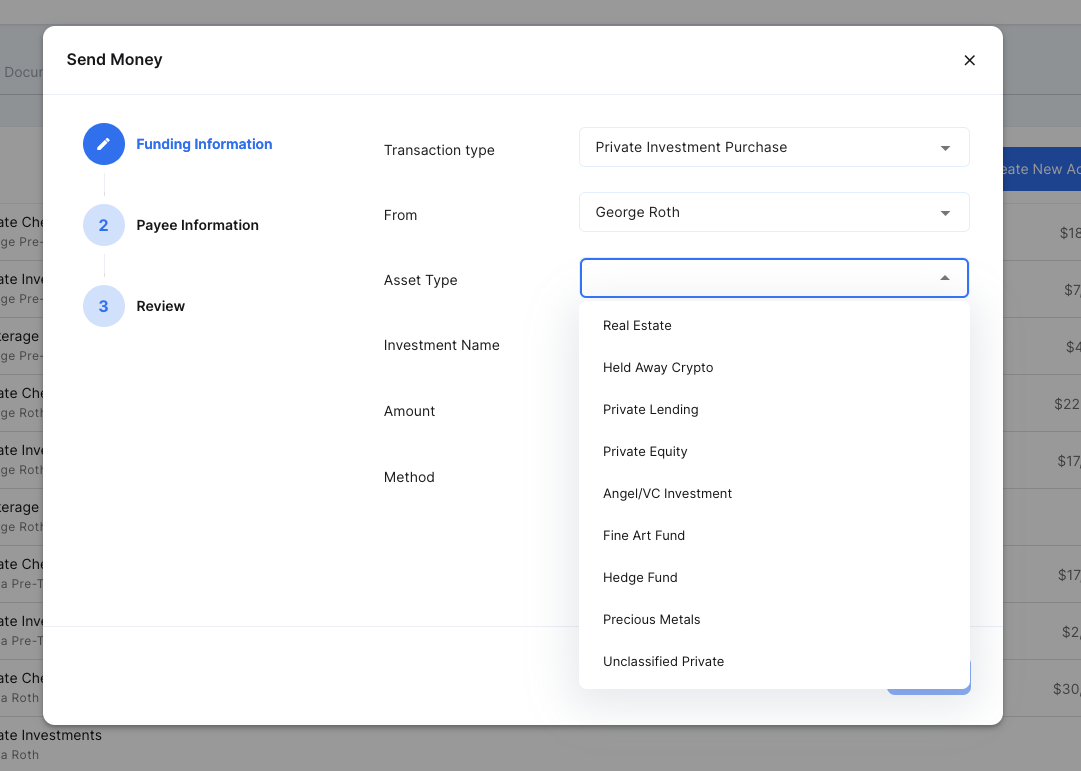
Task: Click the Funding Information pencil step icon
Action: [104, 144]
